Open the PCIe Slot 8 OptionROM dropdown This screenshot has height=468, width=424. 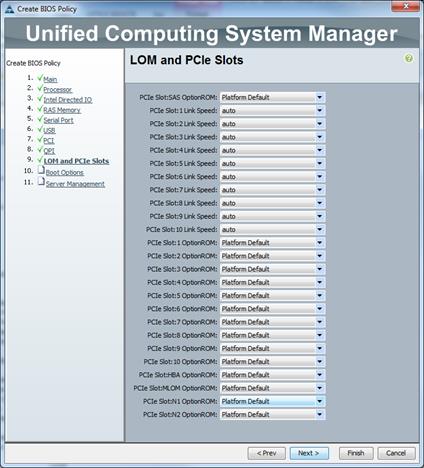click(x=272, y=335)
